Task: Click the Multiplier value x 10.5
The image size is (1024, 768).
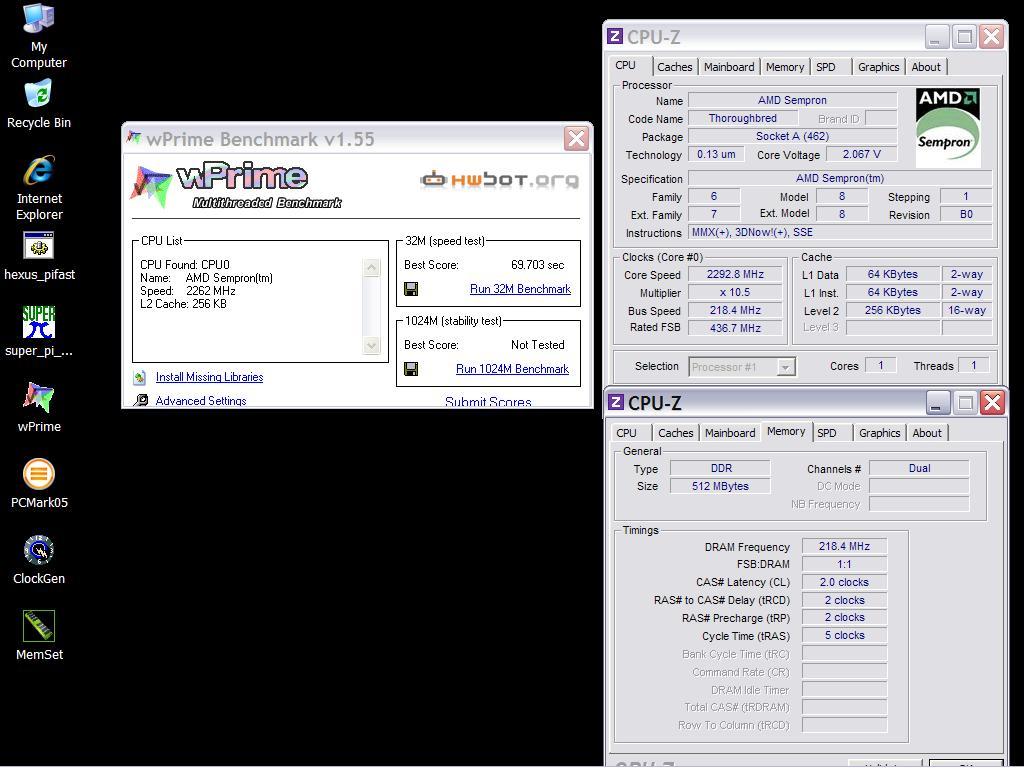Action: [735, 292]
